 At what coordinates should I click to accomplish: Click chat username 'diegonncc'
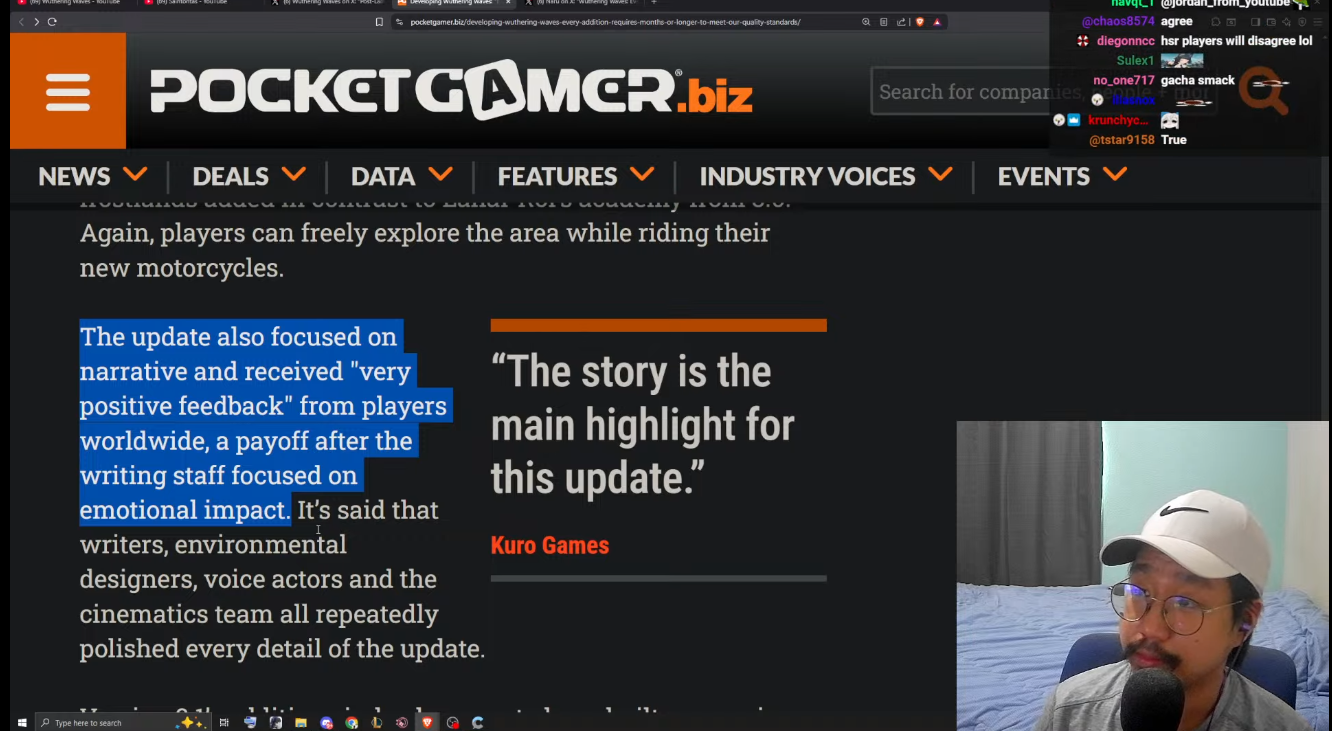point(1125,41)
